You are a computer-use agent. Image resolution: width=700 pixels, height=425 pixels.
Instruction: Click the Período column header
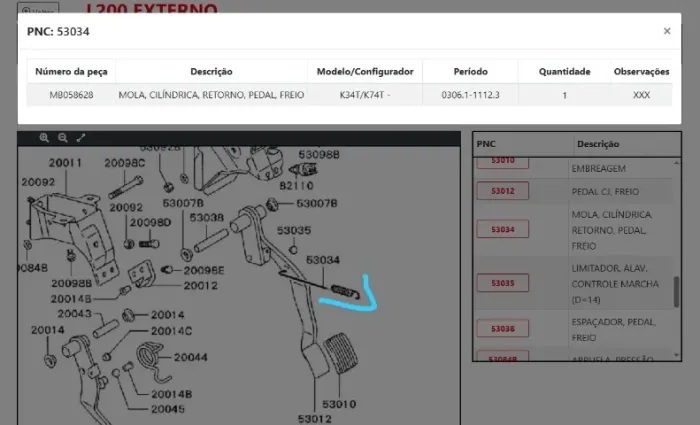[x=470, y=72]
